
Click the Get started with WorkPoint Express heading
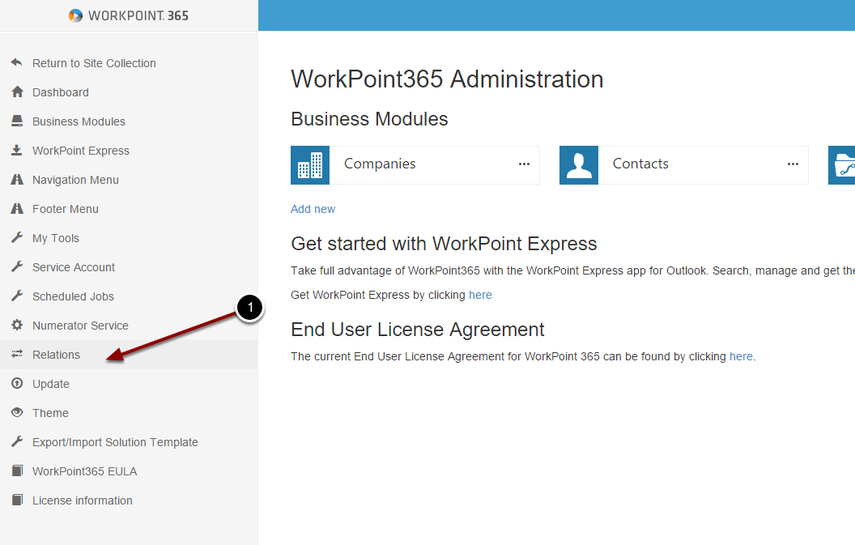tap(444, 244)
